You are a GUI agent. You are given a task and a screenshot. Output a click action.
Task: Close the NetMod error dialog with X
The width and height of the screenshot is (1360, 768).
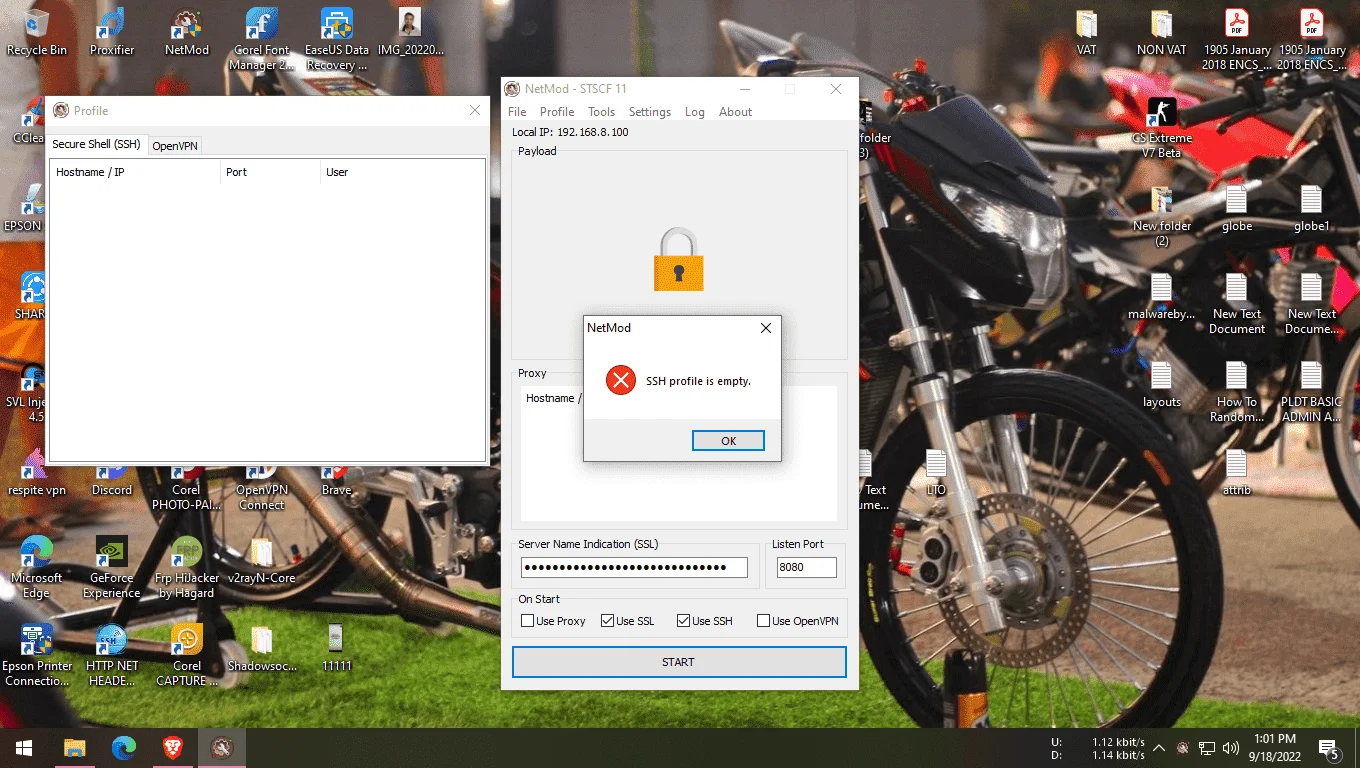tap(766, 328)
